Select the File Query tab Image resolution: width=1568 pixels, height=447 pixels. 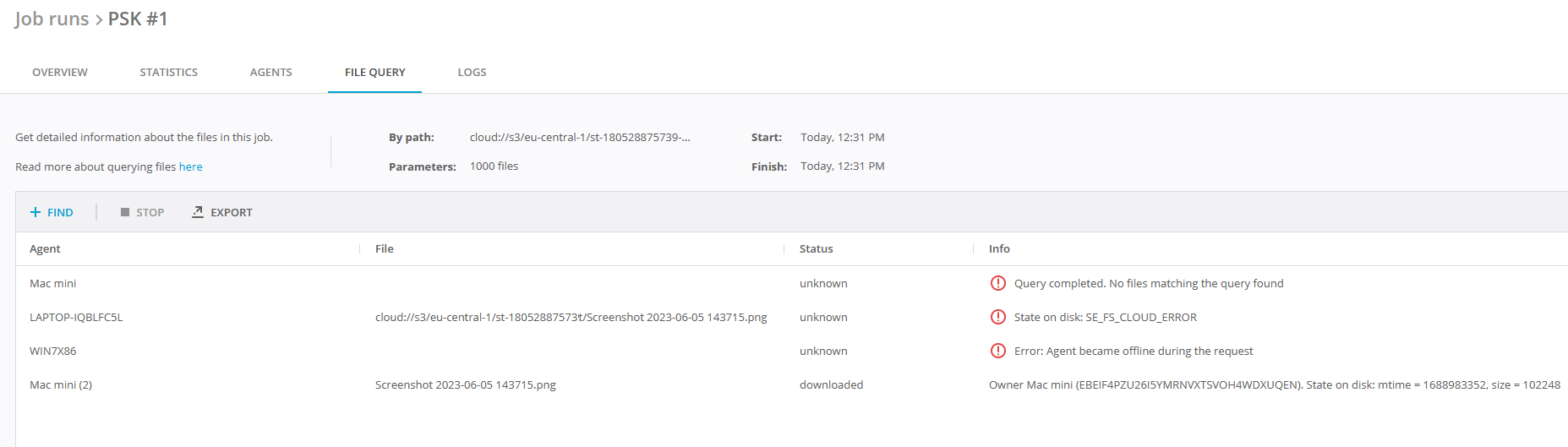[374, 72]
